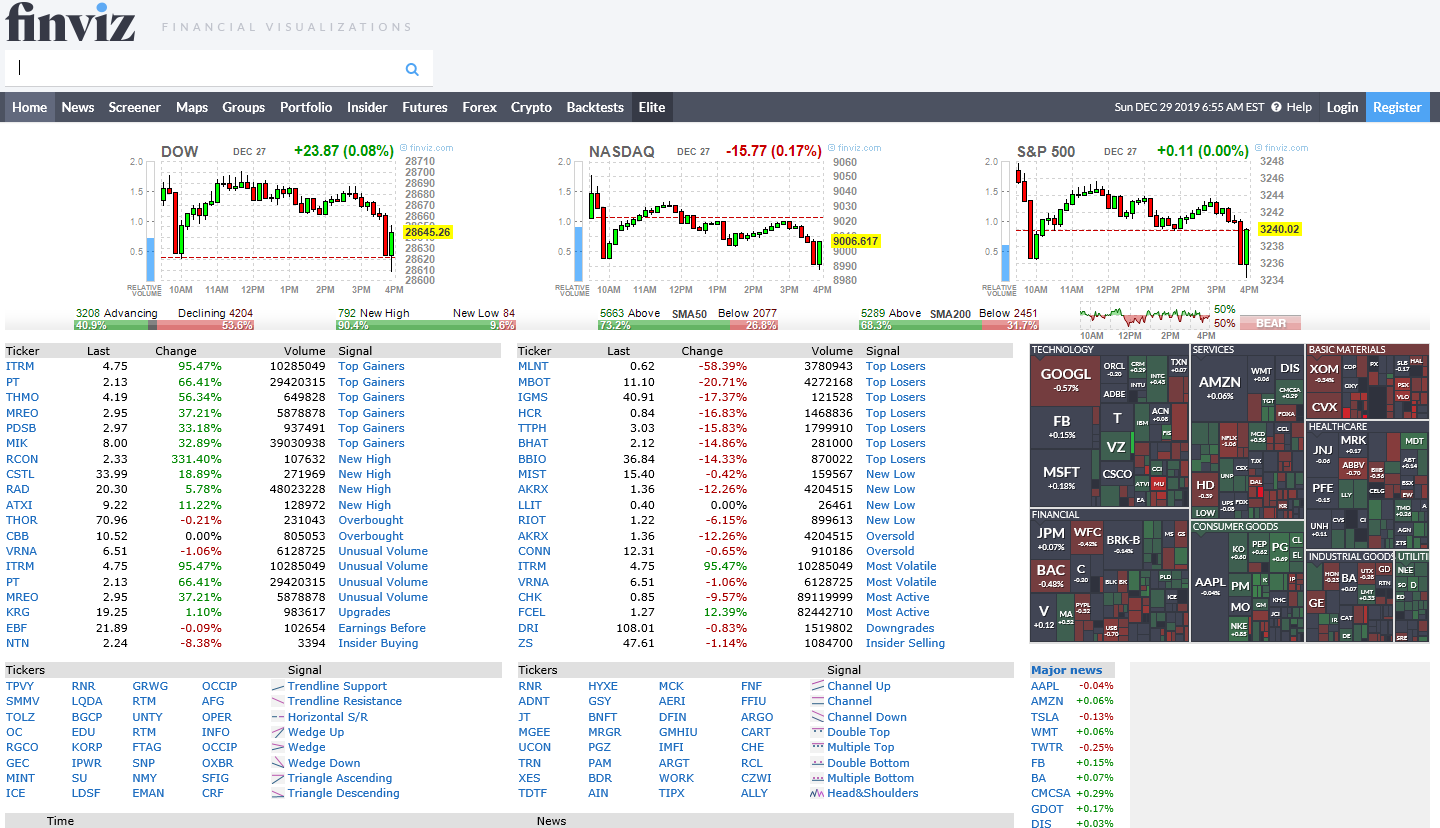Viewport: 1440px width, 828px height.
Task: Click Most Volatile signal for ITRM
Action: [x=901, y=566]
